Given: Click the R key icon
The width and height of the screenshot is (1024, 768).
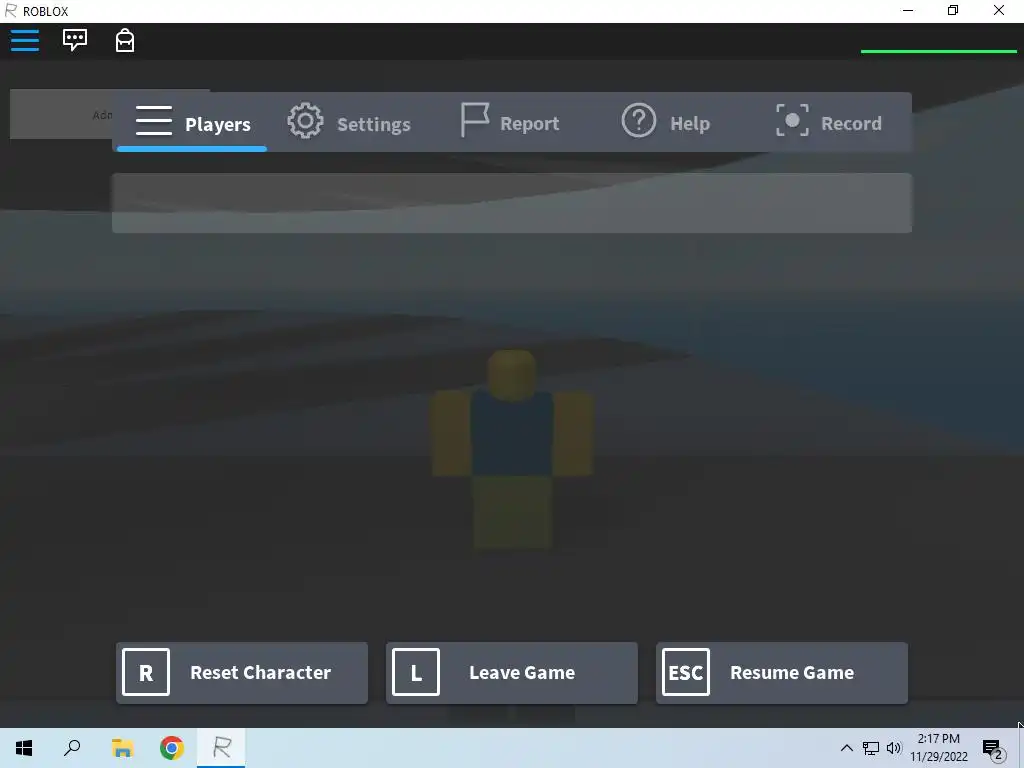Looking at the screenshot, I should coord(146,672).
